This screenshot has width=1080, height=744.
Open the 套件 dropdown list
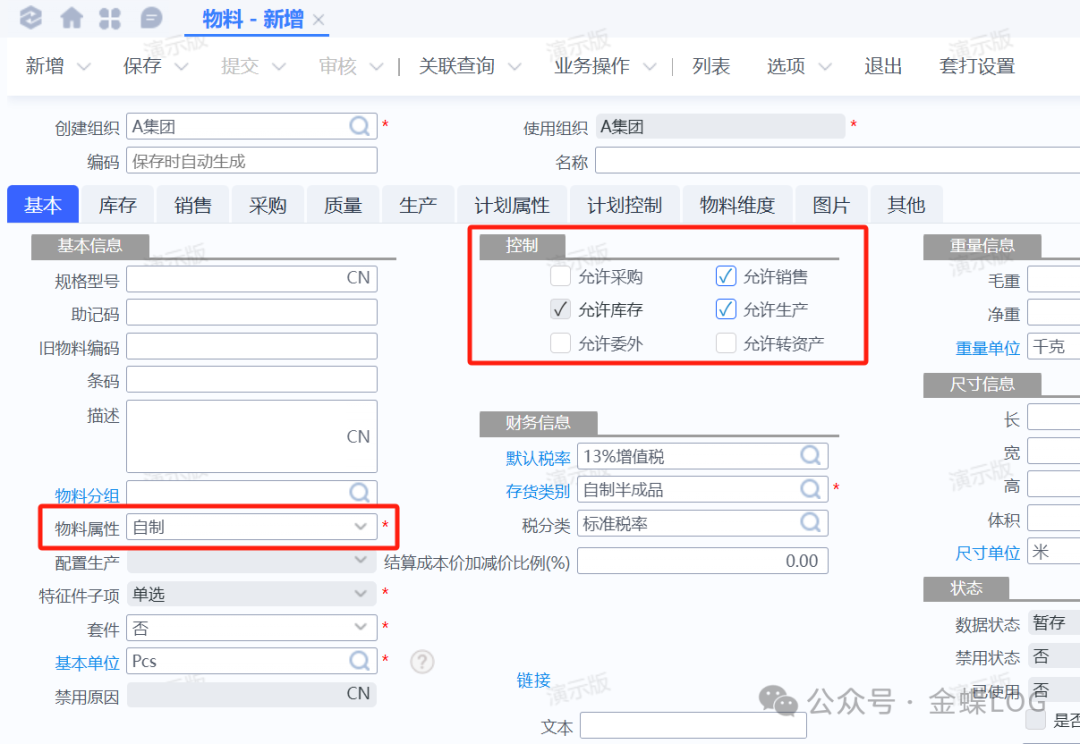360,627
